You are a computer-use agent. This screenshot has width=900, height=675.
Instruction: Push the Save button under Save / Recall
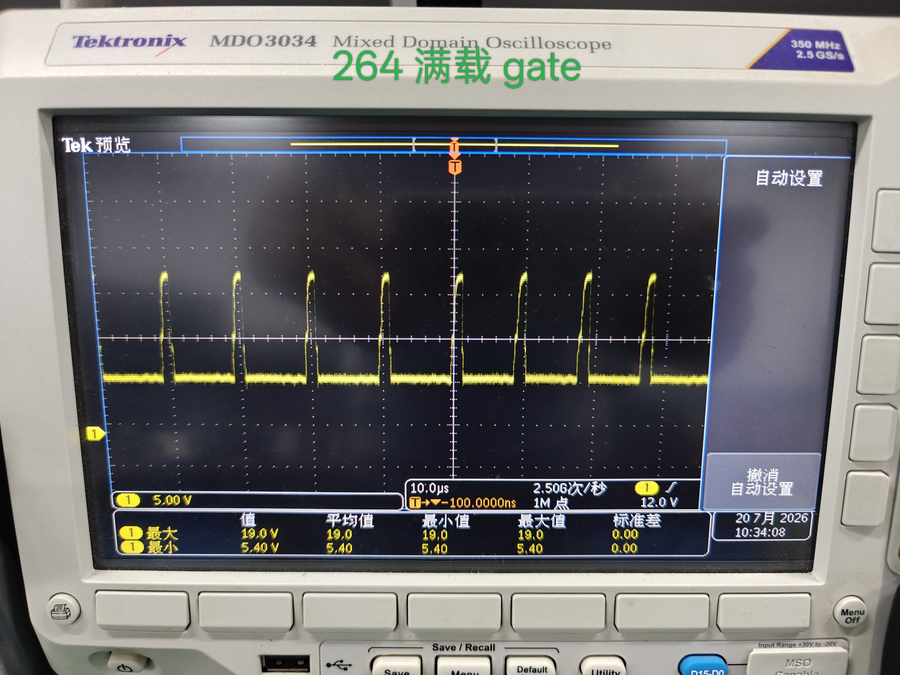396,667
